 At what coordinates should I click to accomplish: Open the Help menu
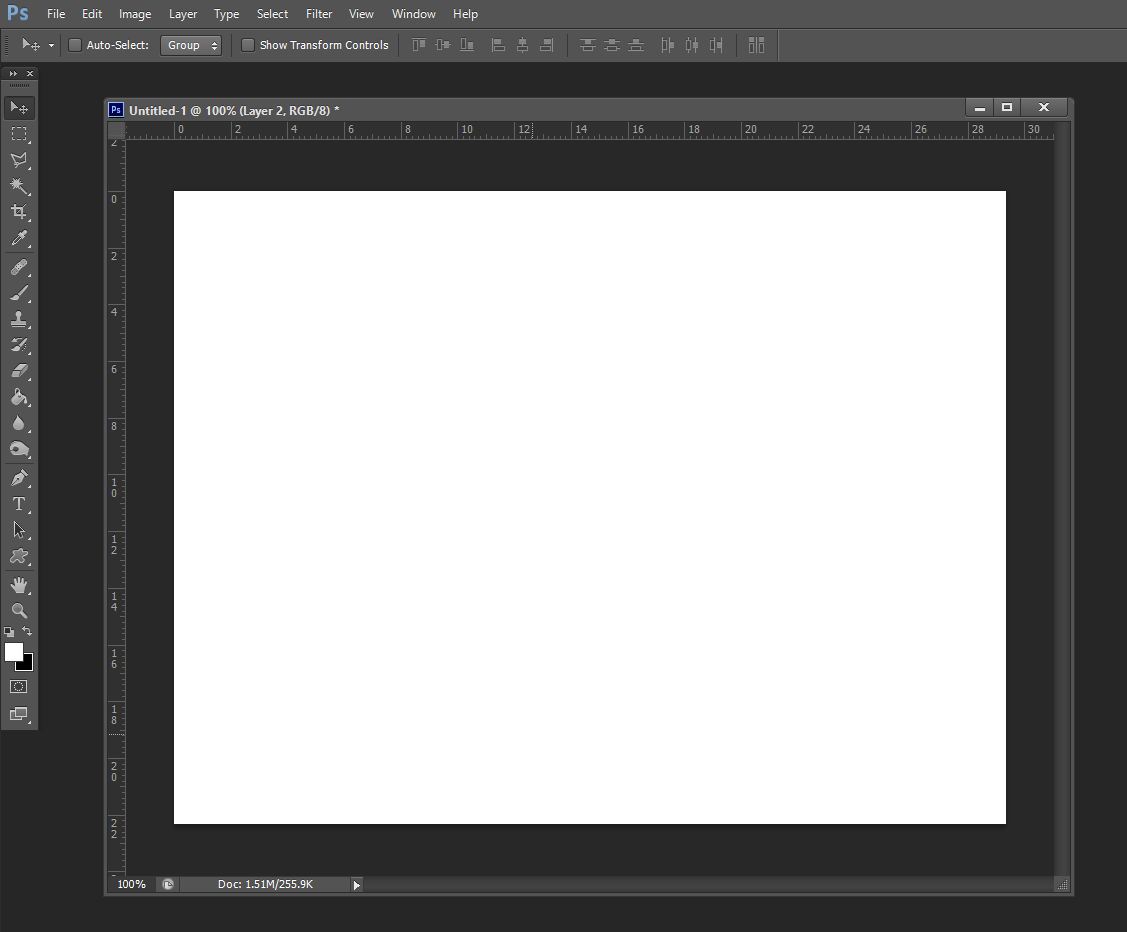(x=465, y=14)
